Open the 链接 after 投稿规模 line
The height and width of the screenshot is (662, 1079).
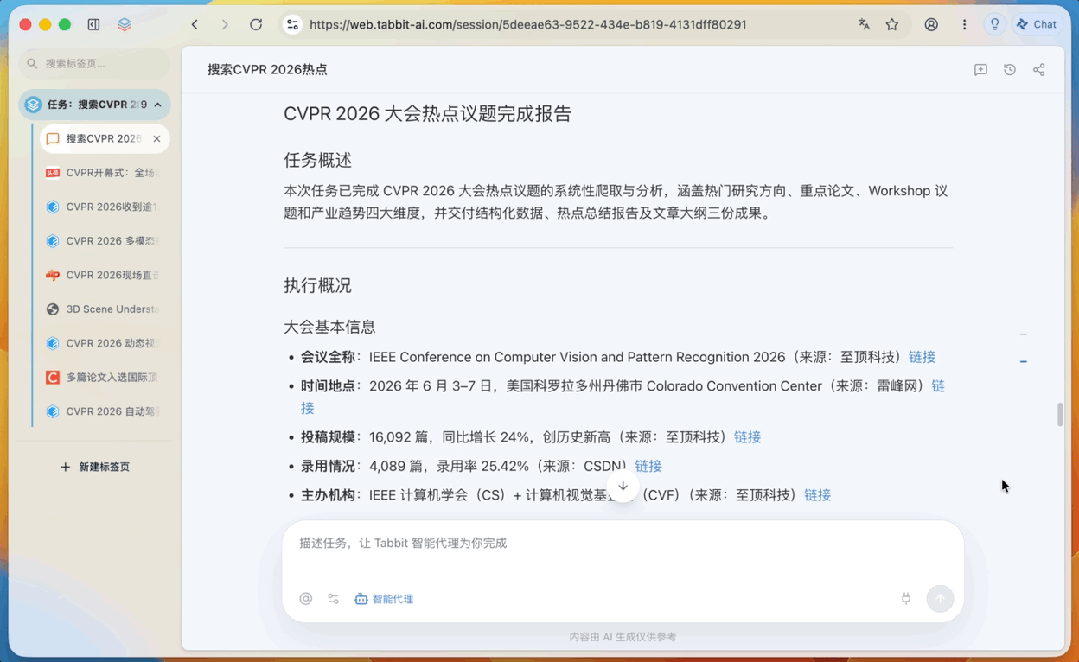click(x=747, y=437)
